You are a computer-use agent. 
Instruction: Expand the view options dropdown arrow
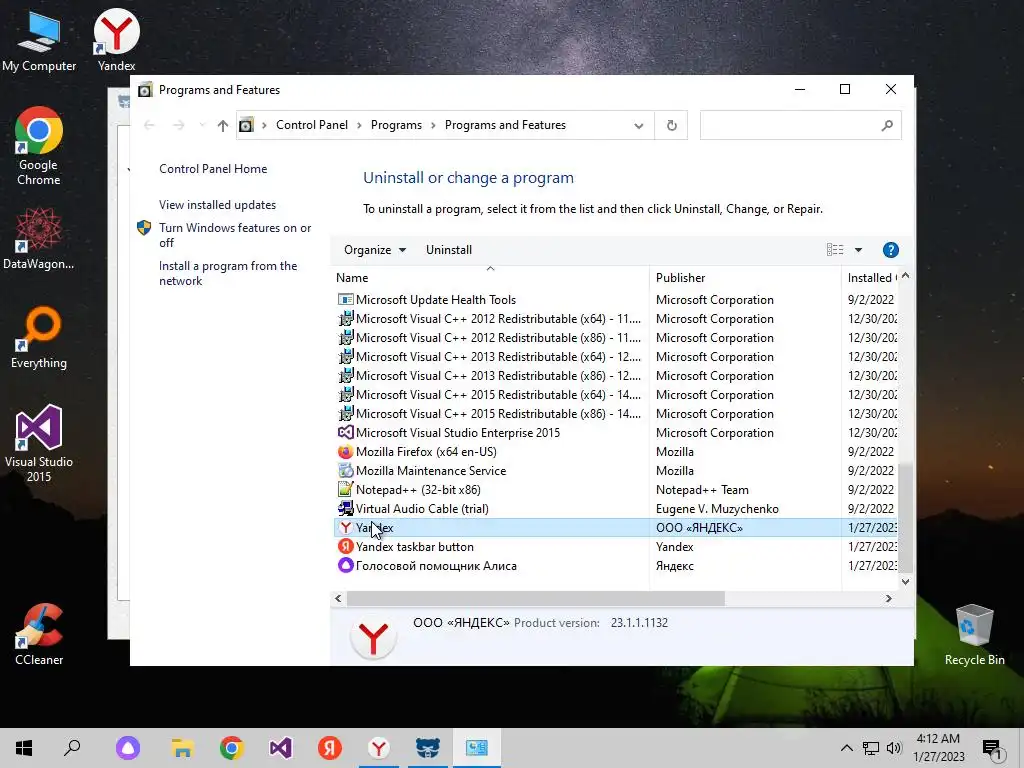tap(858, 250)
